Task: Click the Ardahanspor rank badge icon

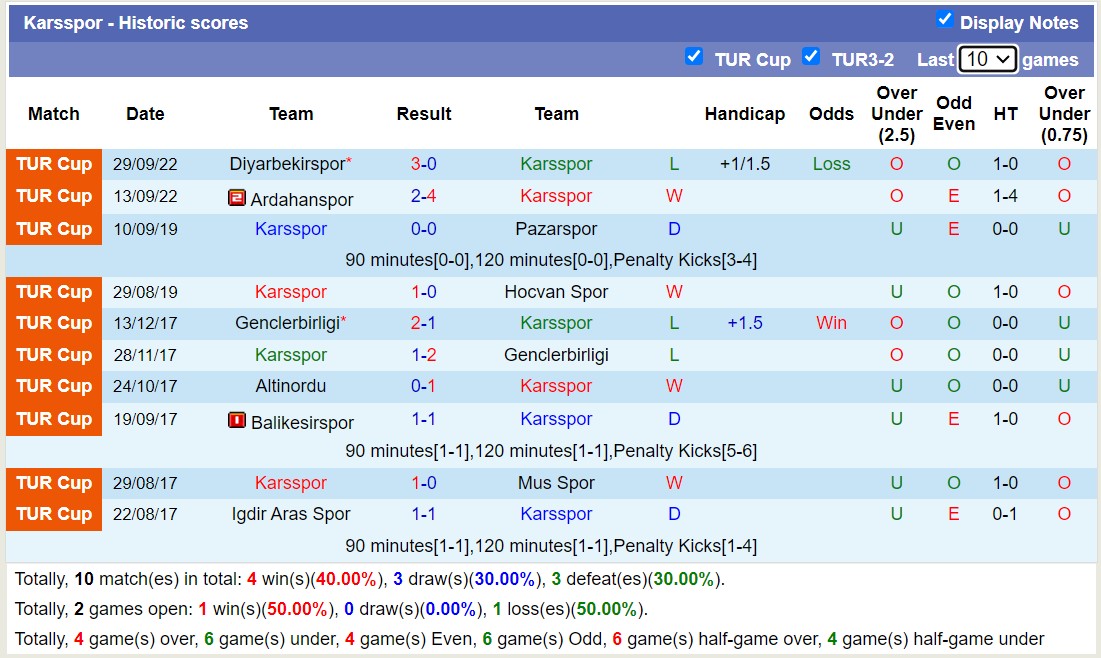Action: pyautogui.click(x=237, y=197)
